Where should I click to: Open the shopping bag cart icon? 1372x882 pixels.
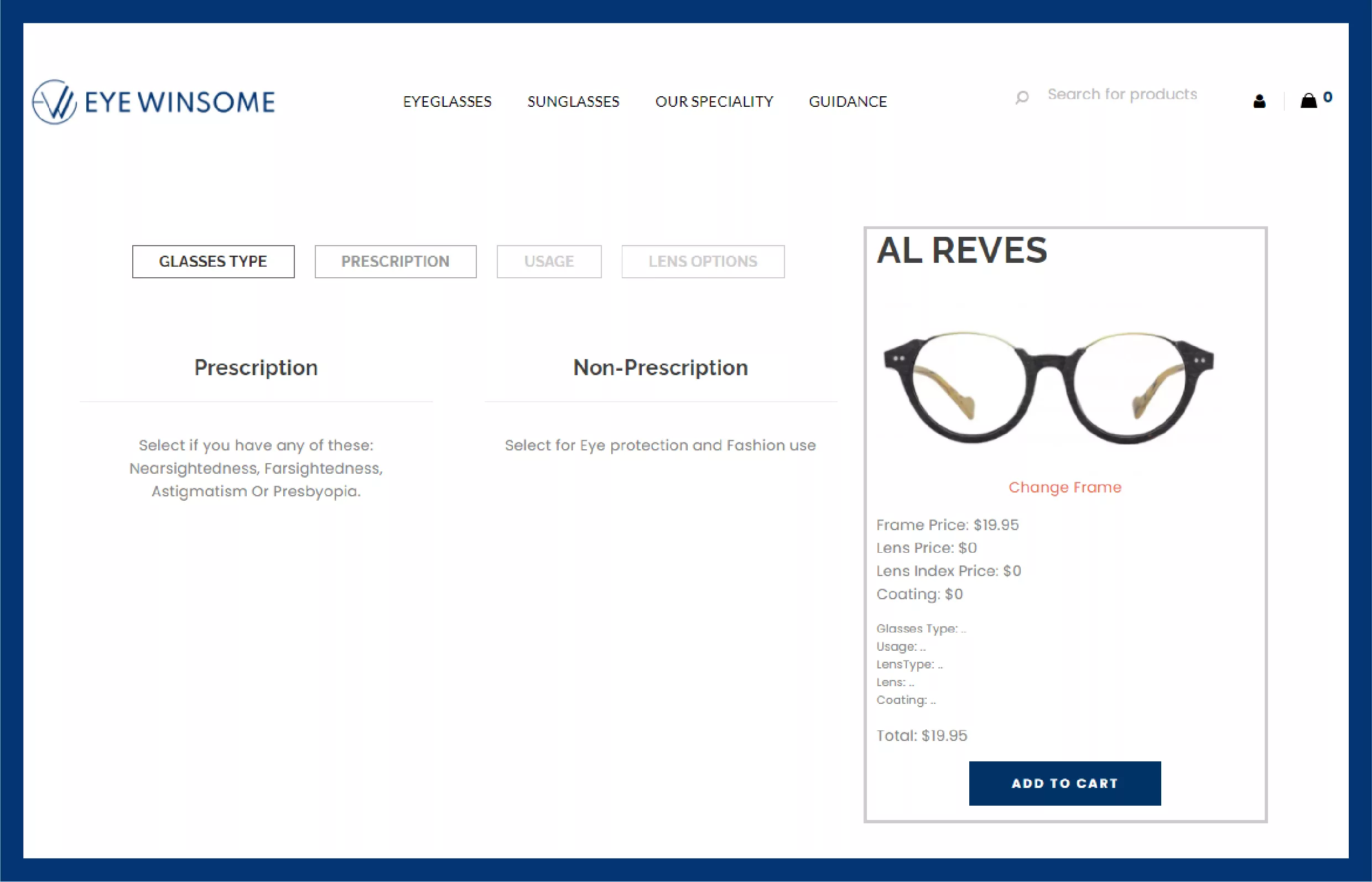[x=1308, y=101]
